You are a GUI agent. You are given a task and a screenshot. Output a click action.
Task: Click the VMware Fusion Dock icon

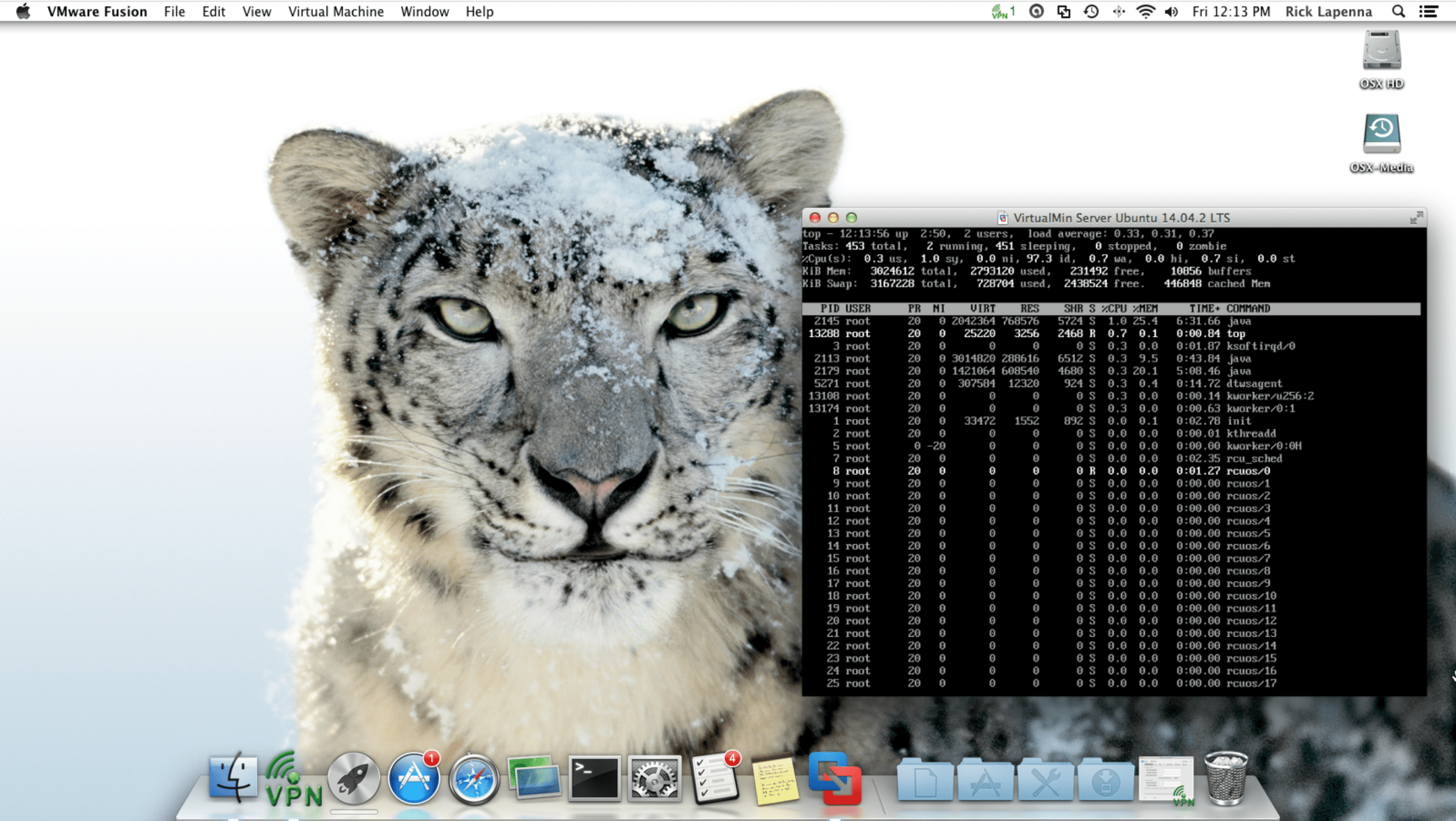tap(835, 778)
